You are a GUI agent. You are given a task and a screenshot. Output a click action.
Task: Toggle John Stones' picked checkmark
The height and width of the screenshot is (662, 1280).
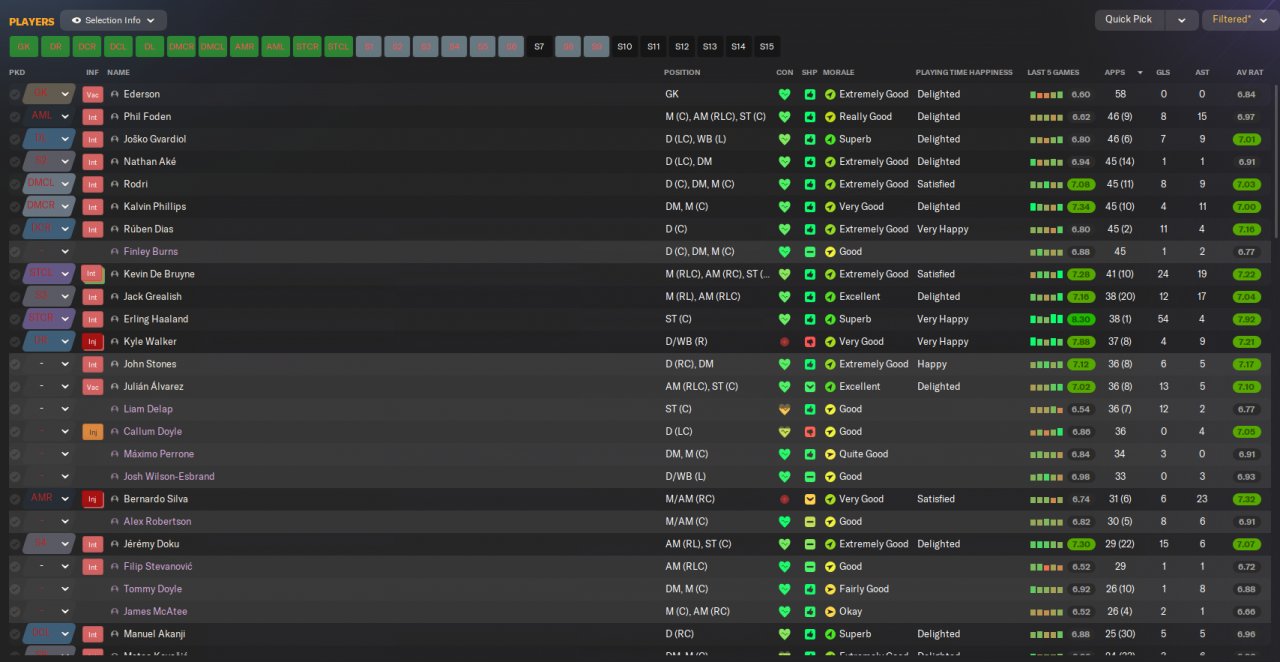click(15, 364)
